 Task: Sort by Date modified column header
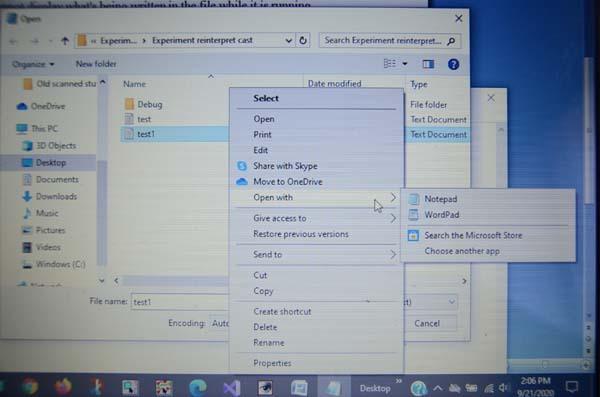pos(334,84)
